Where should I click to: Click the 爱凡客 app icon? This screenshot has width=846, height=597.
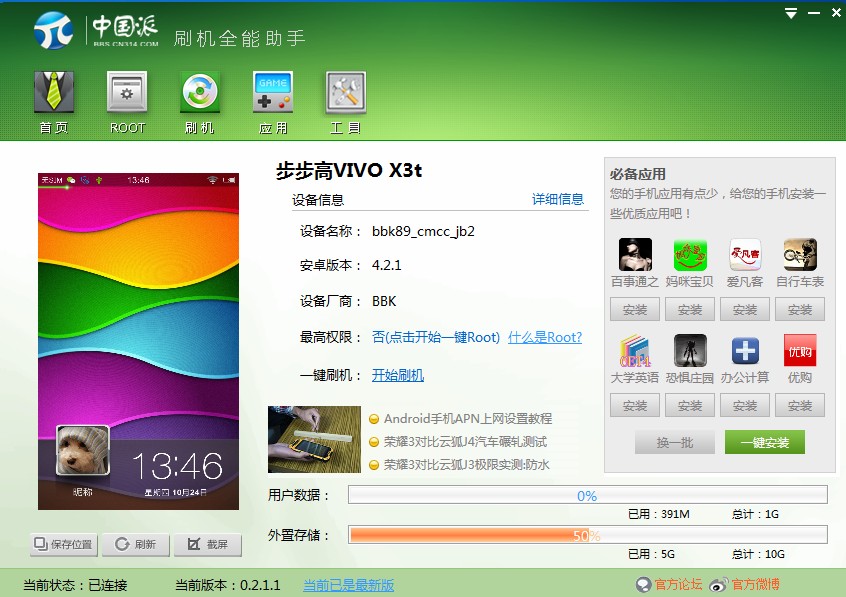[745, 254]
